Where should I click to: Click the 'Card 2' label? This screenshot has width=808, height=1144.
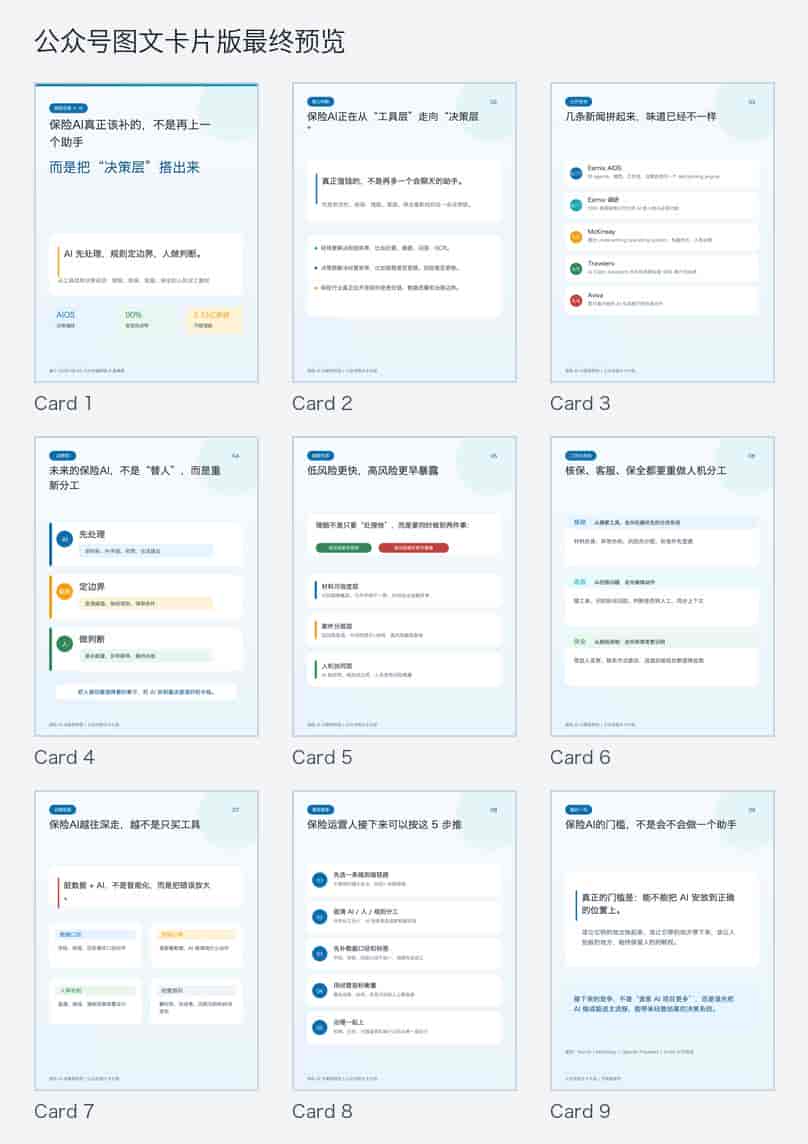(x=322, y=403)
